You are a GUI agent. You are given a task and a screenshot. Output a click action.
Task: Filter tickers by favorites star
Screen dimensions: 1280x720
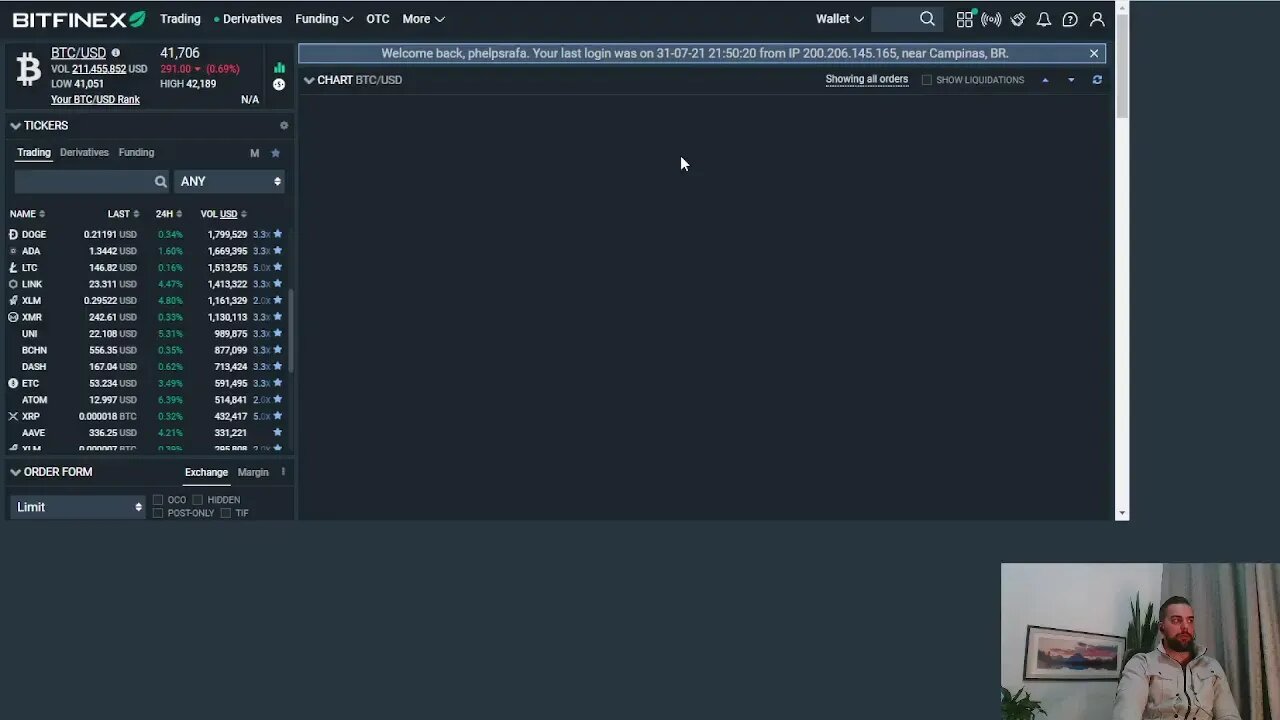tap(275, 153)
